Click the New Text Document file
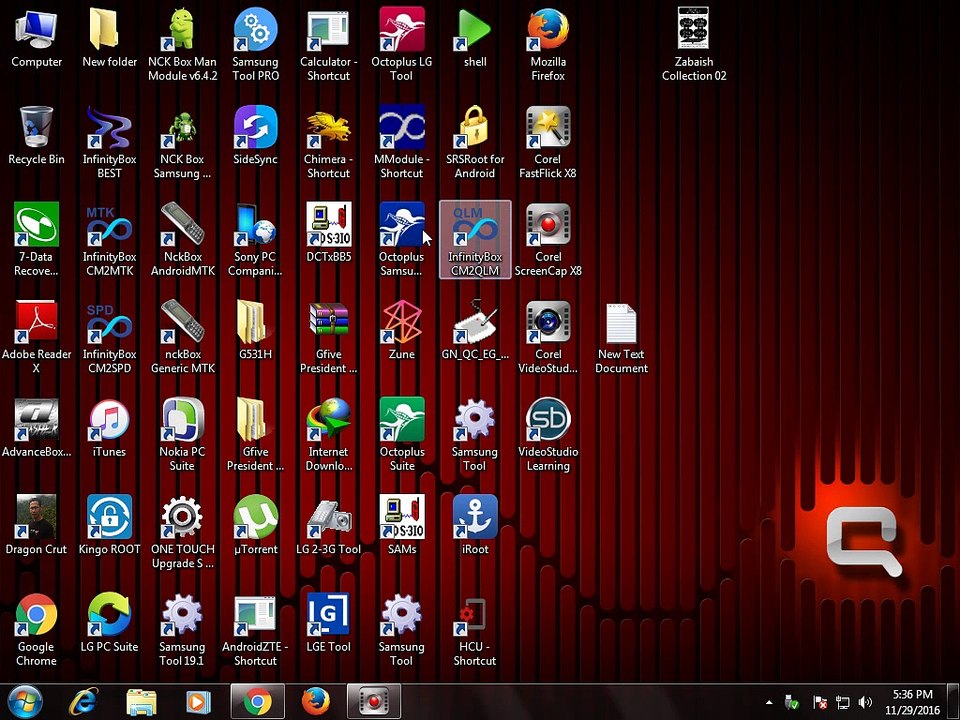Screen dimensions: 960x720 click(621, 337)
